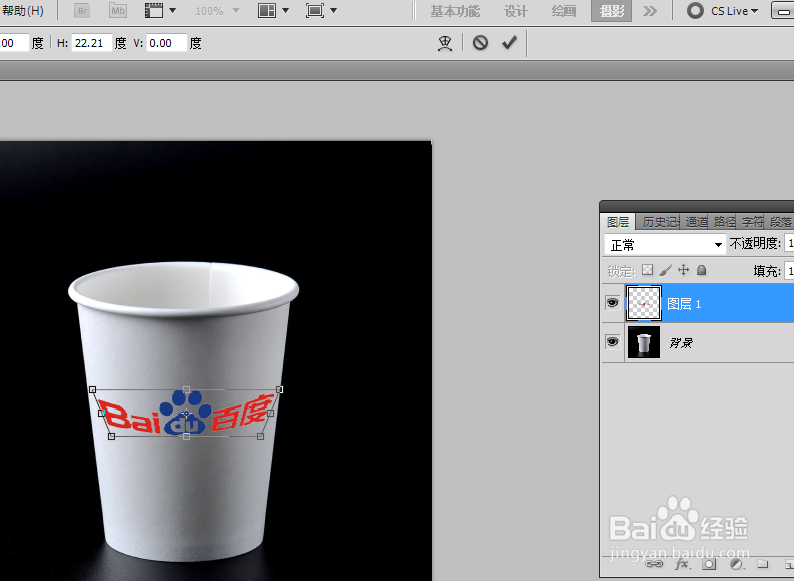Toggle lock all padlock icon
Screen dimensions: 794x581
click(x=701, y=270)
